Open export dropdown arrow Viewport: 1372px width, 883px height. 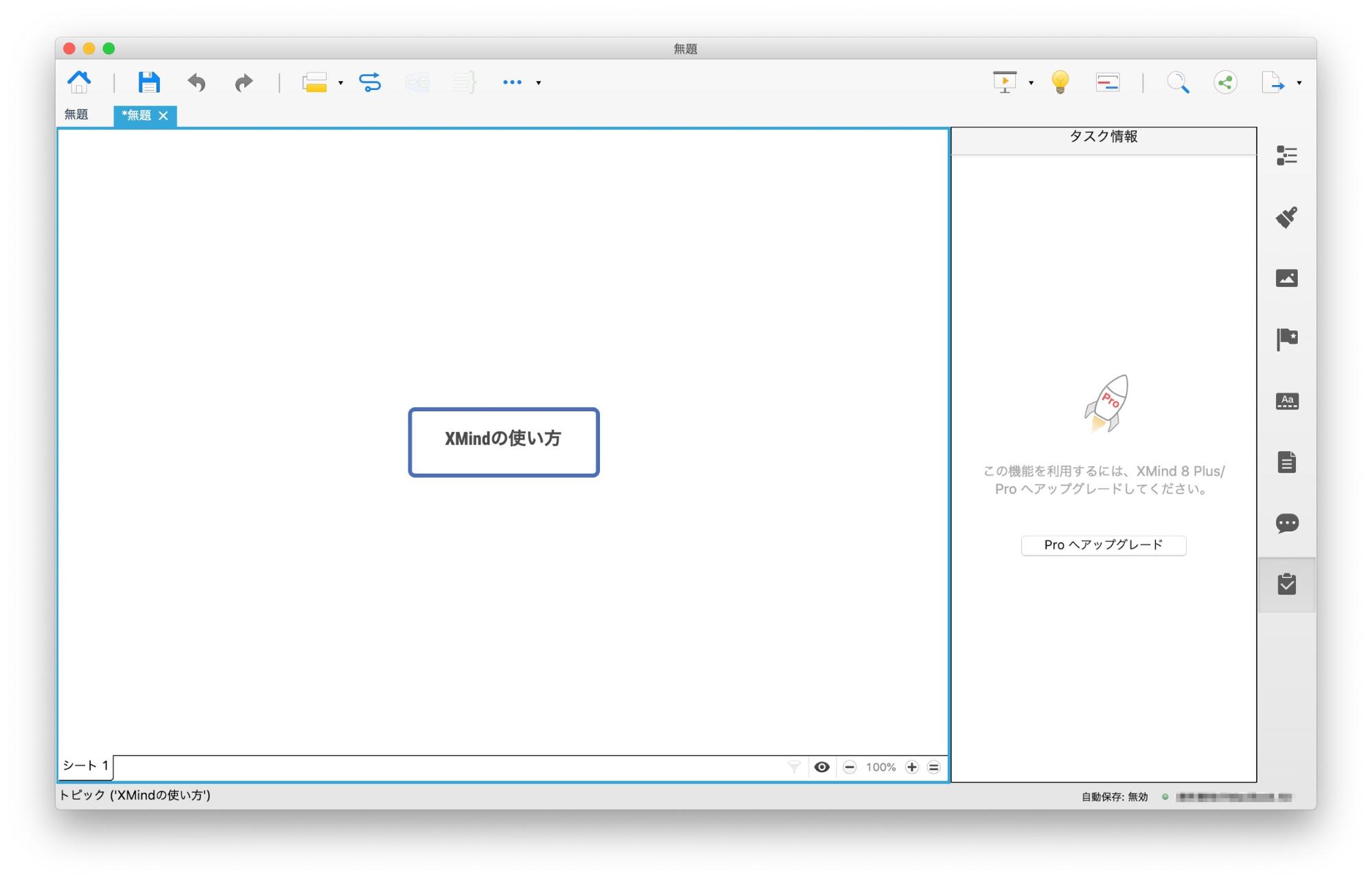(1299, 83)
